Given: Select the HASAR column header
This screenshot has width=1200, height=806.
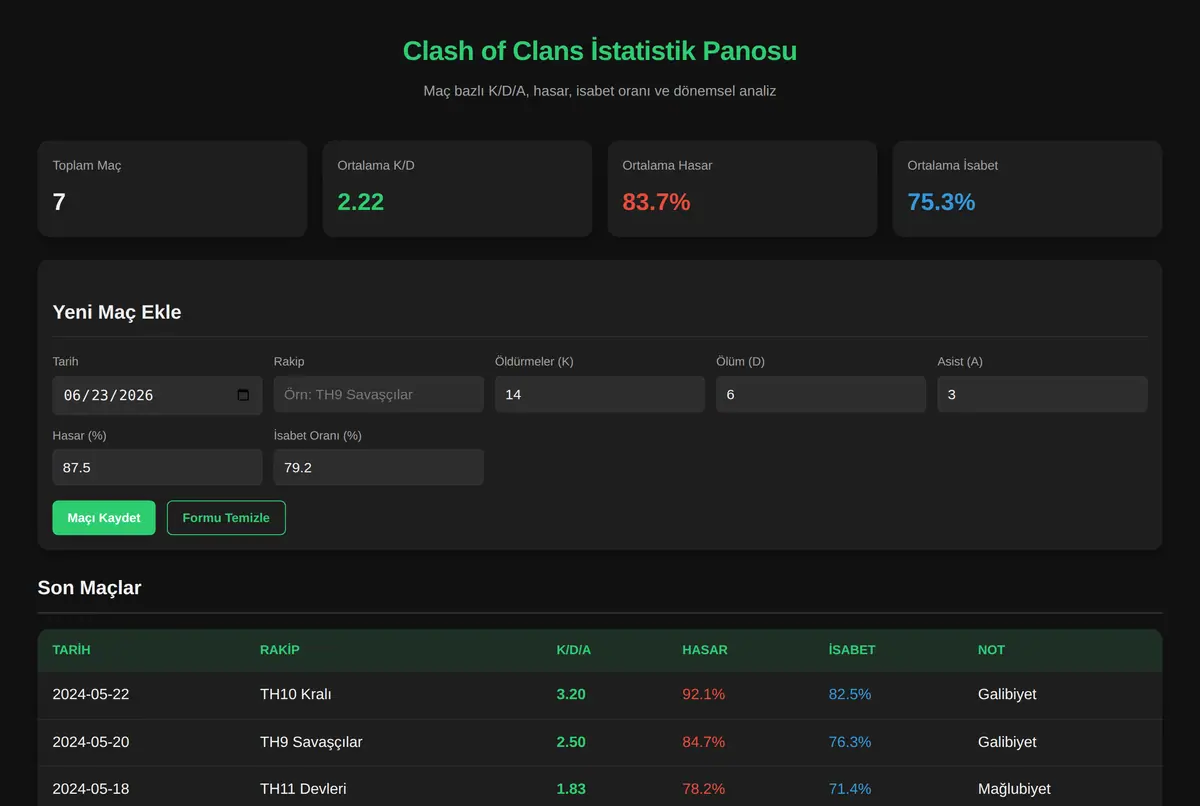Looking at the screenshot, I should [705, 650].
